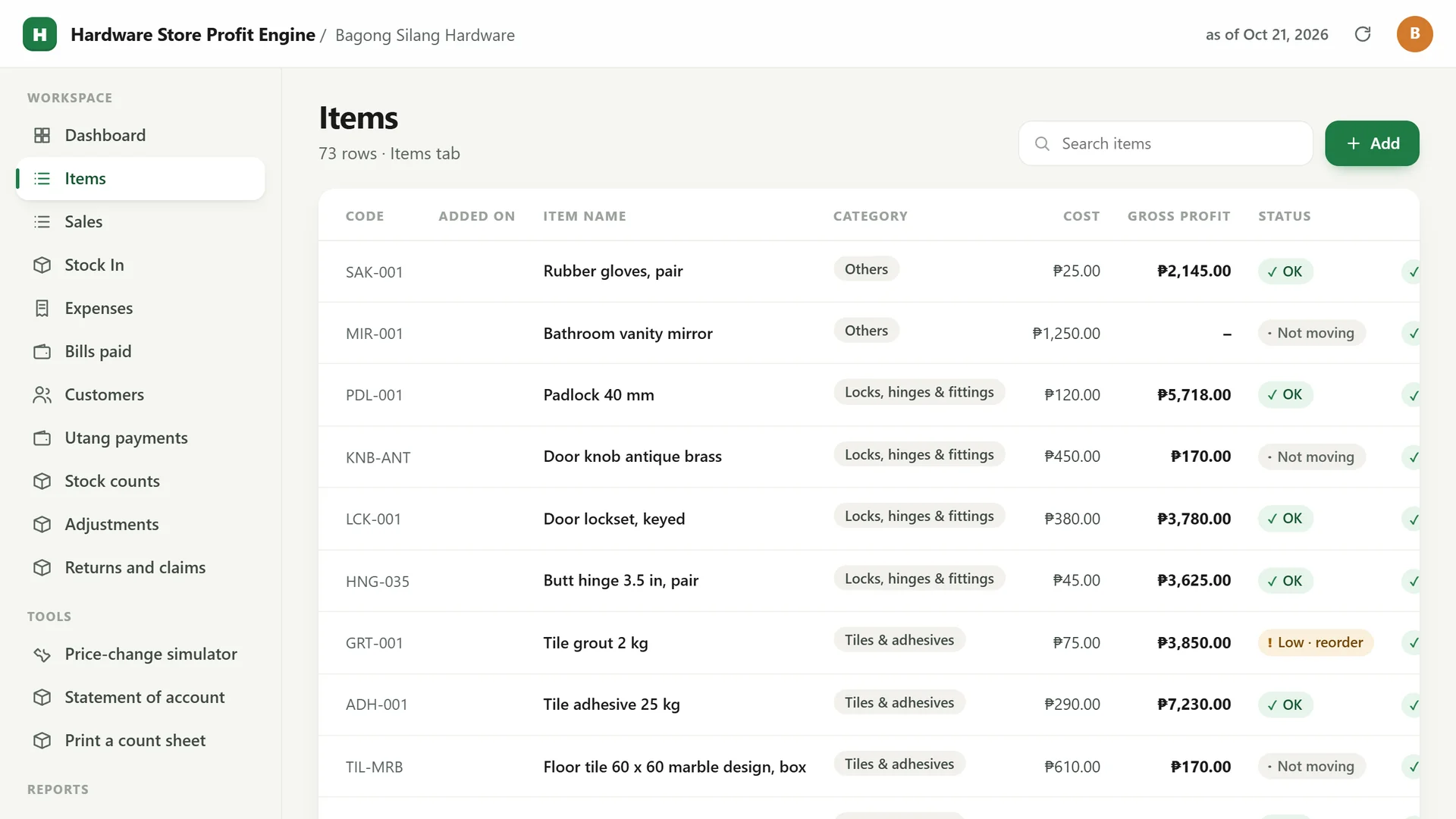Click the Statement of account icon

click(42, 697)
